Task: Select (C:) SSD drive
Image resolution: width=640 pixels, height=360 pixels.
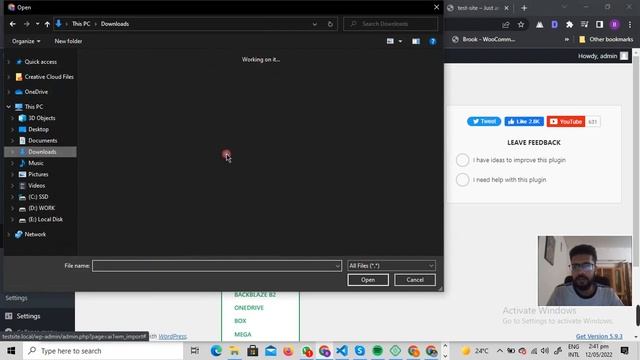Action: pos(38,197)
